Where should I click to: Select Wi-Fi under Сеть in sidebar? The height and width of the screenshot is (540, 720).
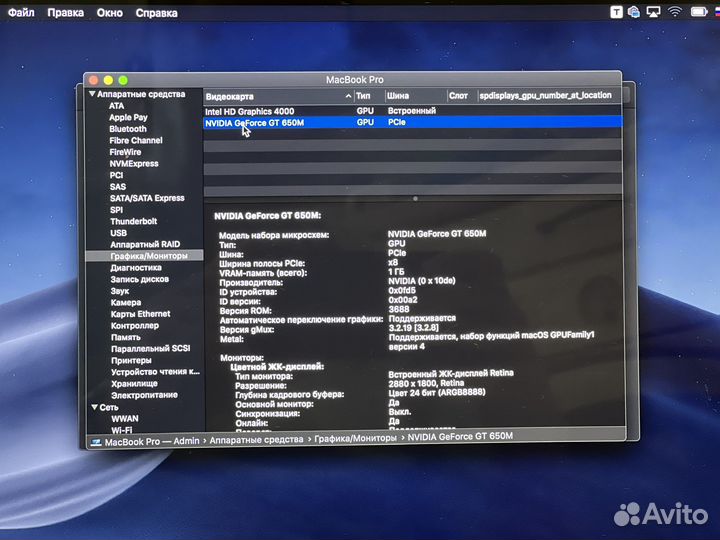(122, 430)
